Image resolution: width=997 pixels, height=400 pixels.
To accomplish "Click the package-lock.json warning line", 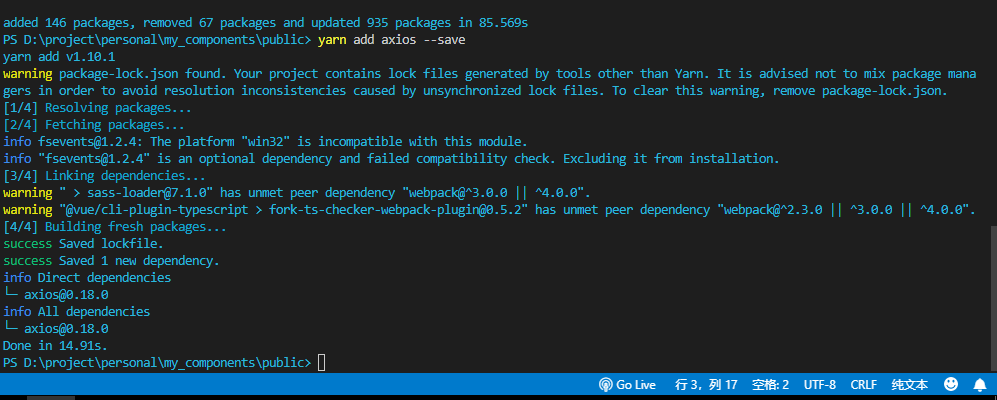I will [x=489, y=83].
